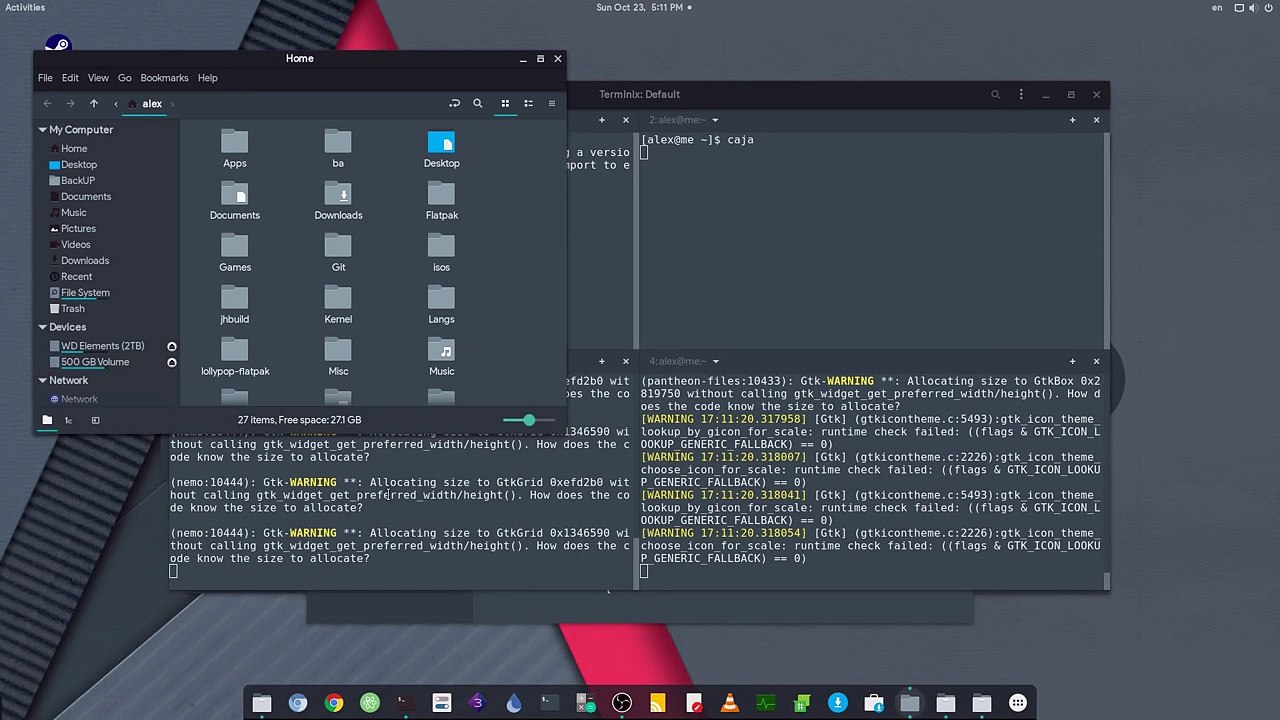
Task: Open the File menu
Action: coord(45,78)
